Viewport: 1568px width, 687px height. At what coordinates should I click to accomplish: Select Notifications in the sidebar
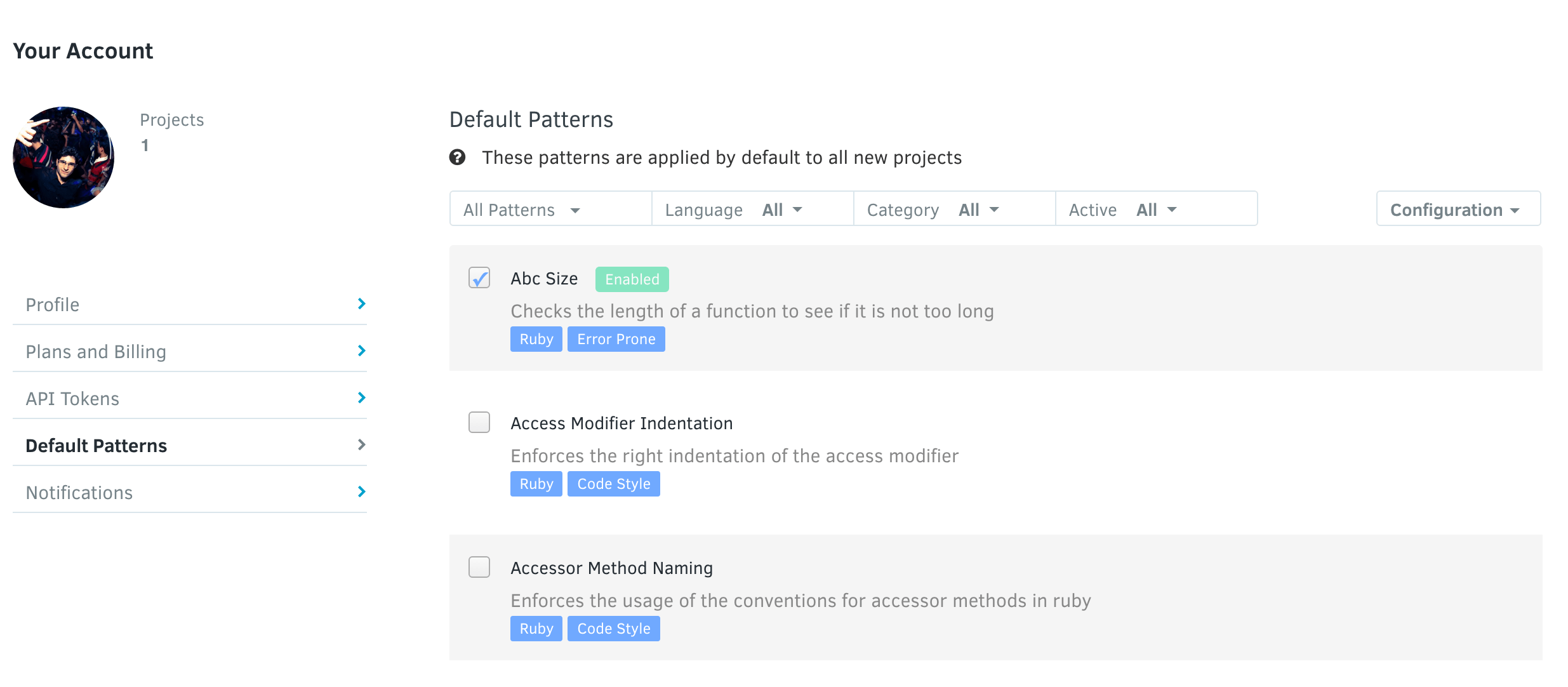[x=79, y=491]
